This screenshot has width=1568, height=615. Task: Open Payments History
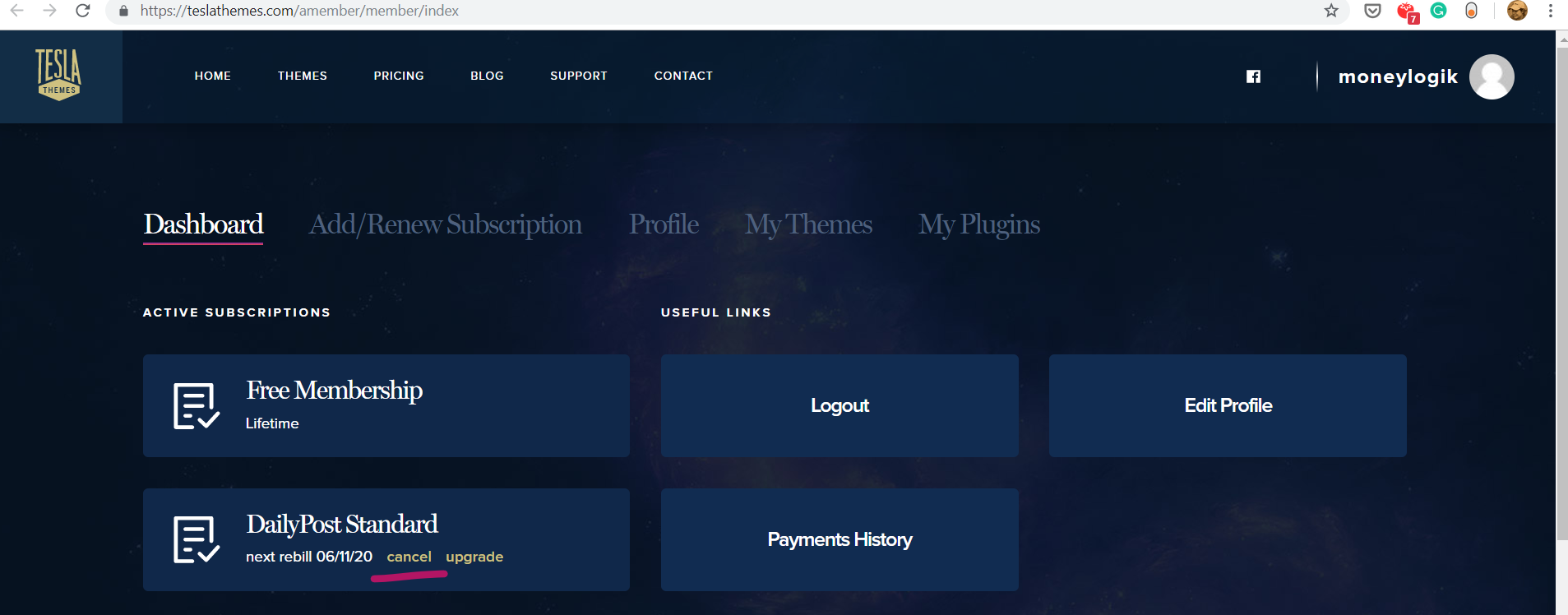[840, 539]
